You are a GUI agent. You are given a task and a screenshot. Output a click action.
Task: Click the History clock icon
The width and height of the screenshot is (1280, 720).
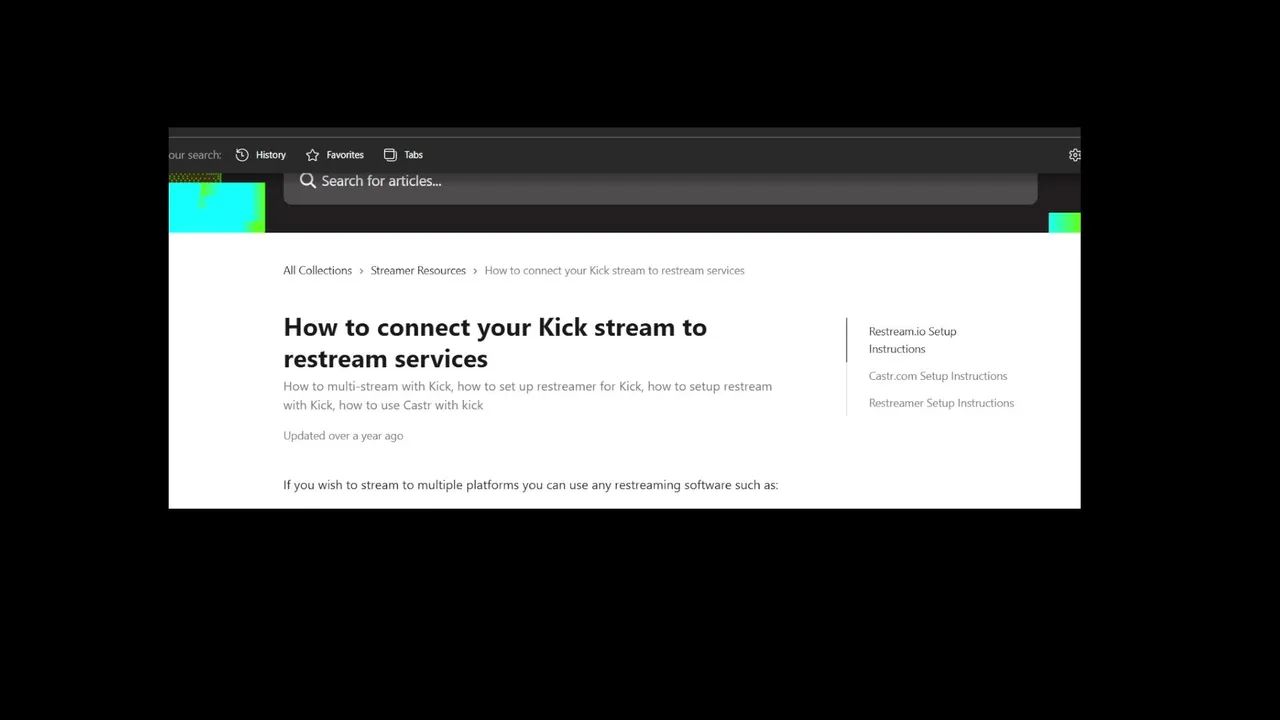[242, 155]
